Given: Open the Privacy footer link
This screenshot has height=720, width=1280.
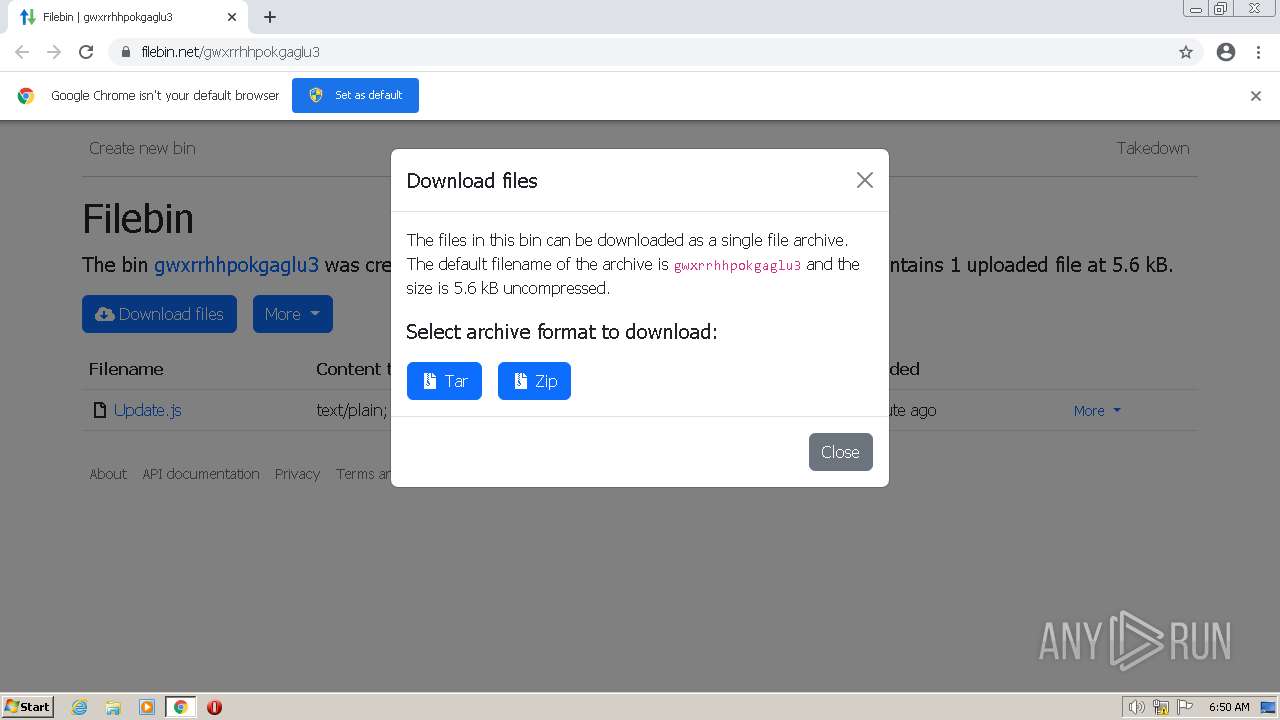Looking at the screenshot, I should (297, 474).
